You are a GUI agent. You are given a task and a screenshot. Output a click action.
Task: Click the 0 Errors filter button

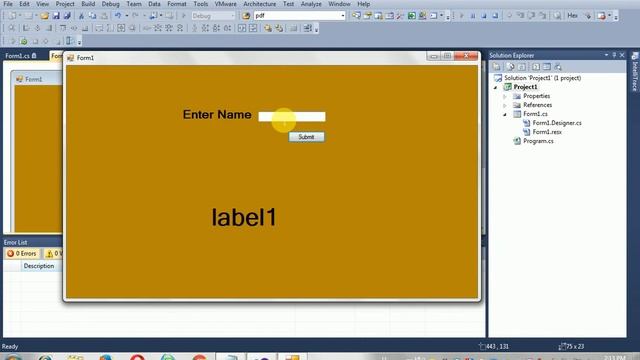click(22, 253)
